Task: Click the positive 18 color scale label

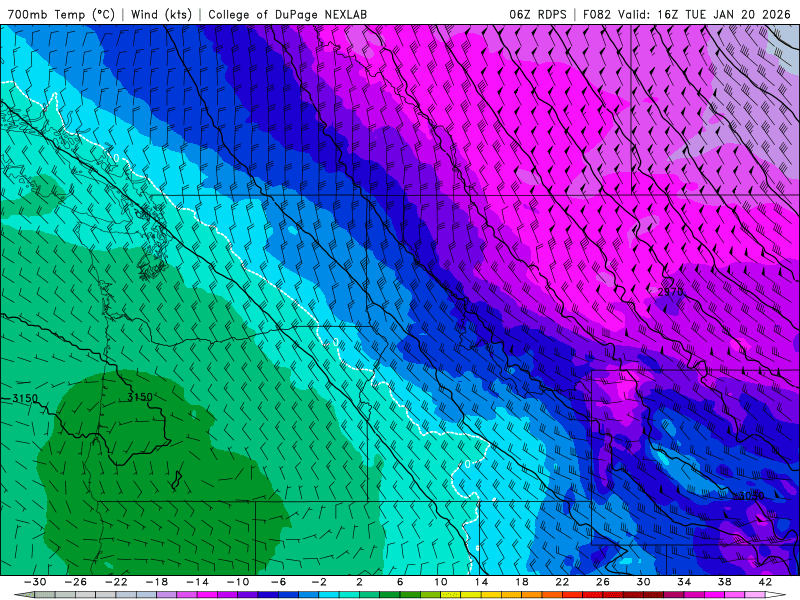Action: tap(522, 582)
